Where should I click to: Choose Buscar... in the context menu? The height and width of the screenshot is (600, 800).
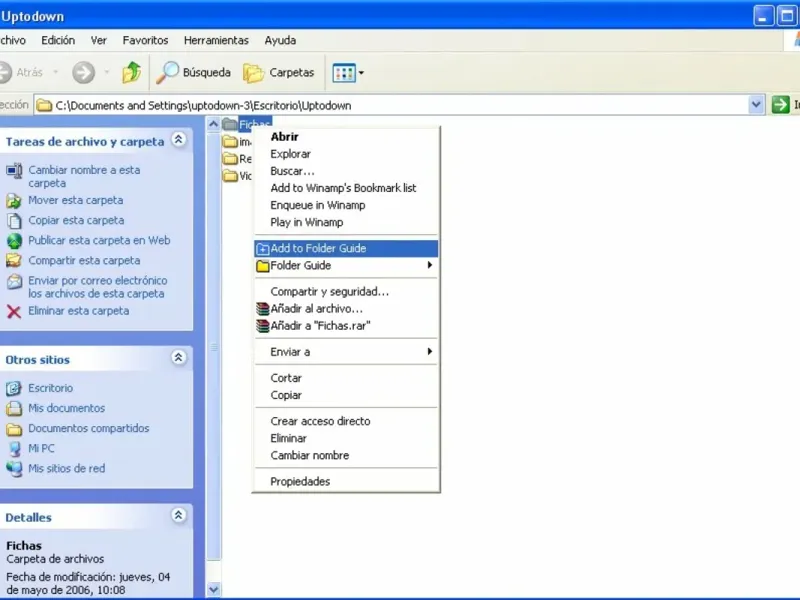(346, 171)
